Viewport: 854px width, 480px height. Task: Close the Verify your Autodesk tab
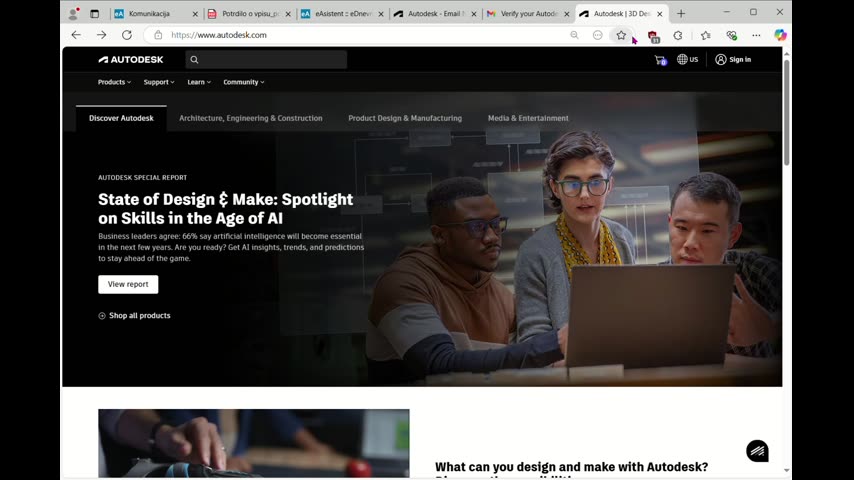click(567, 14)
